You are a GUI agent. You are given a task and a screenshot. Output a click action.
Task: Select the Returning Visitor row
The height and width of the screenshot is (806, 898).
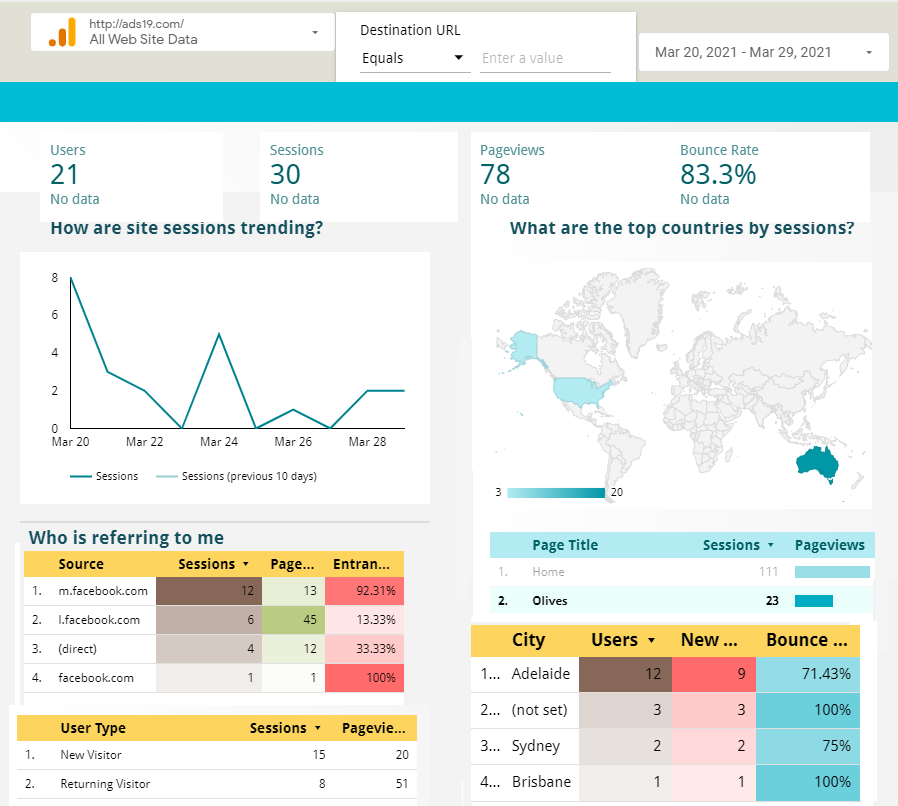(x=105, y=783)
